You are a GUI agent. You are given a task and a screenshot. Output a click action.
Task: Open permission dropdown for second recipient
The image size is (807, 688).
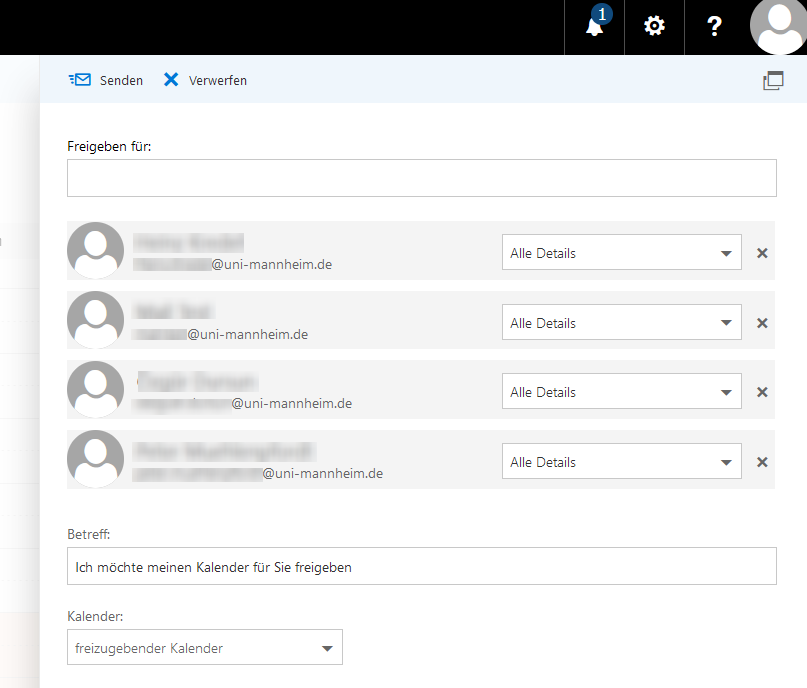point(622,322)
